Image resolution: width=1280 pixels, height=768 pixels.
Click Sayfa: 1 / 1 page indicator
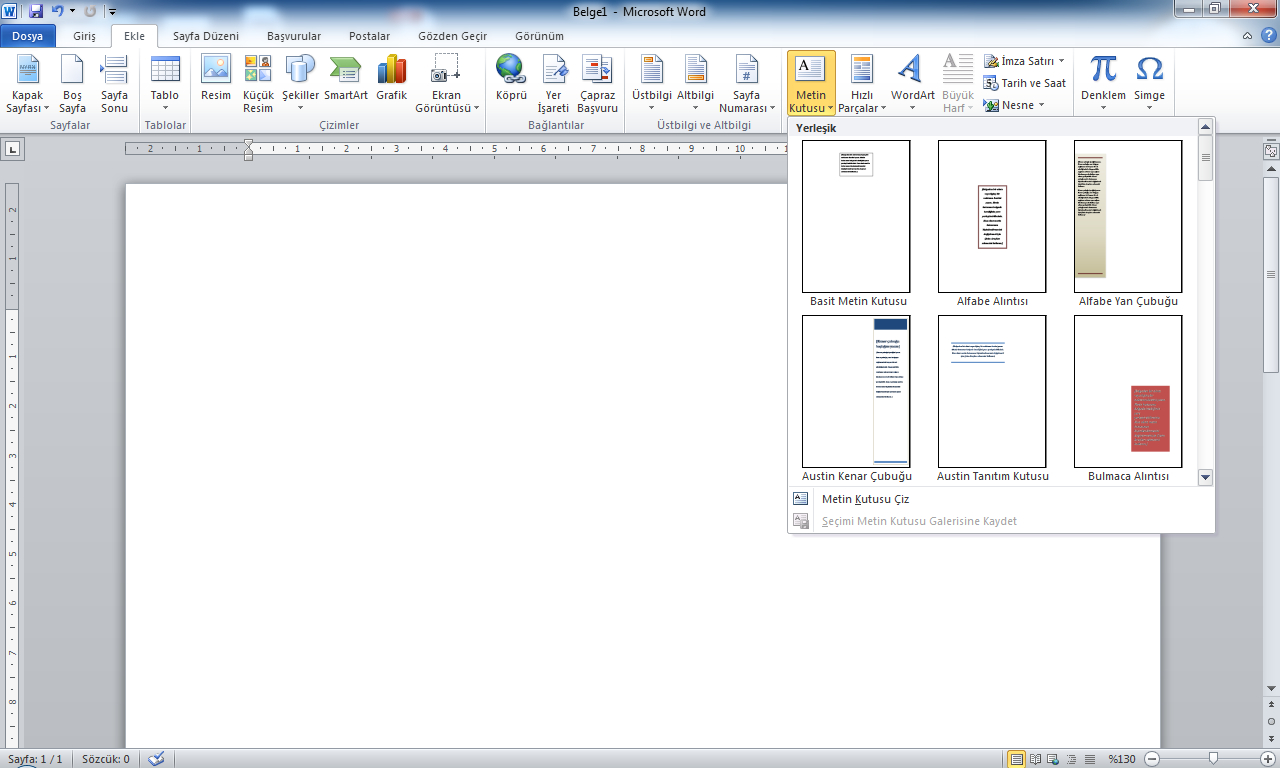pyautogui.click(x=35, y=759)
